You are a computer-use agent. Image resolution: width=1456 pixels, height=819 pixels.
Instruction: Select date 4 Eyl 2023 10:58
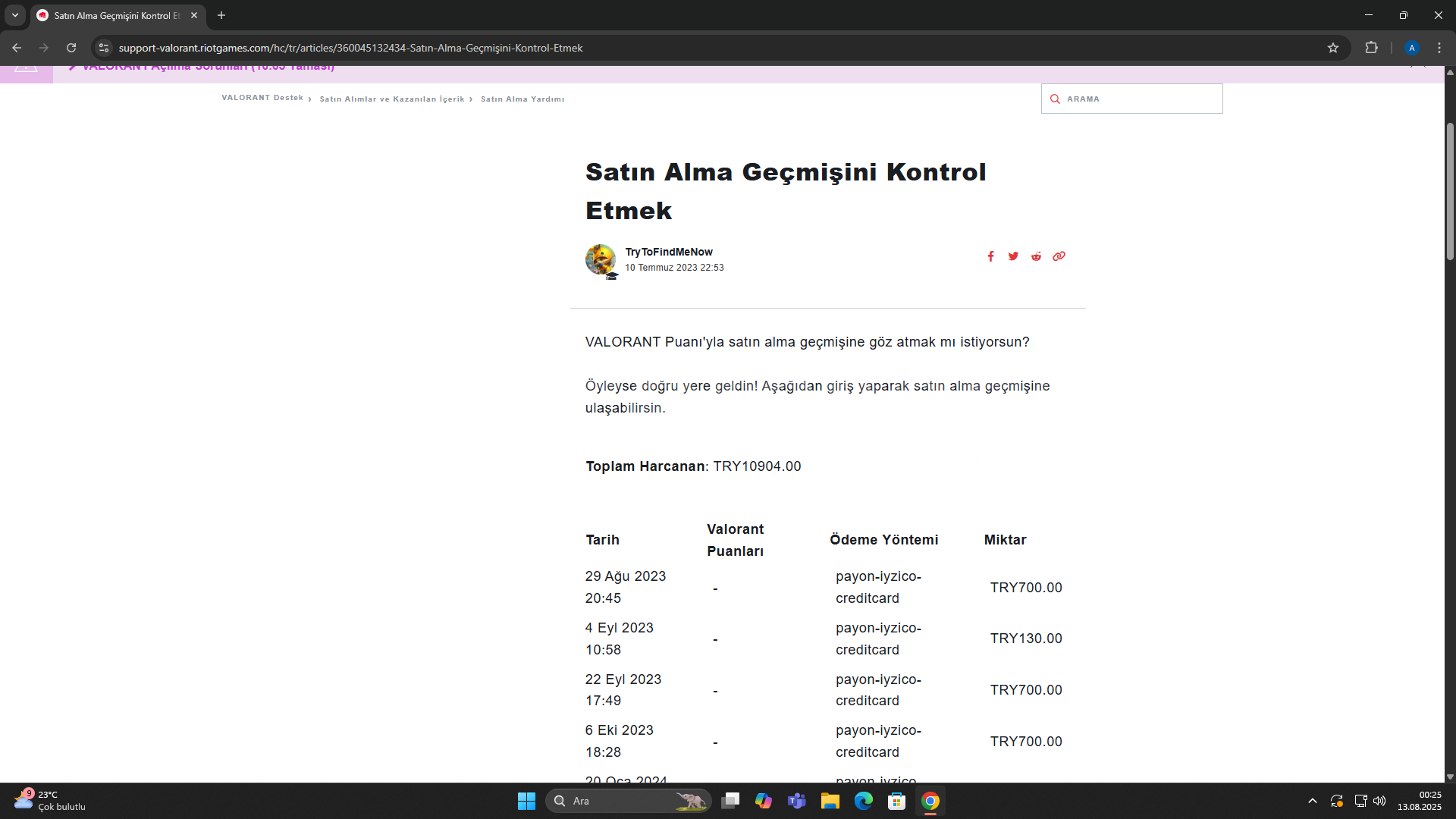coord(620,639)
